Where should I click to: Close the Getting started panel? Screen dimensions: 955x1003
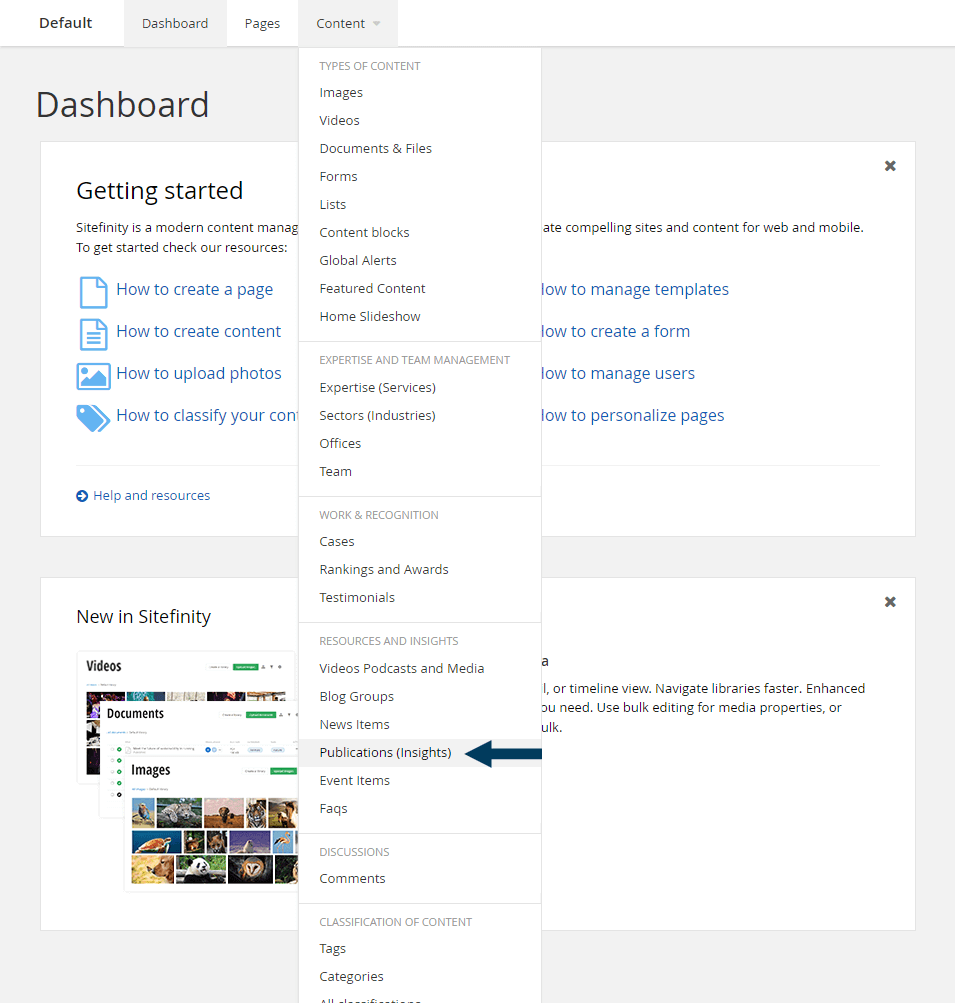pos(890,166)
